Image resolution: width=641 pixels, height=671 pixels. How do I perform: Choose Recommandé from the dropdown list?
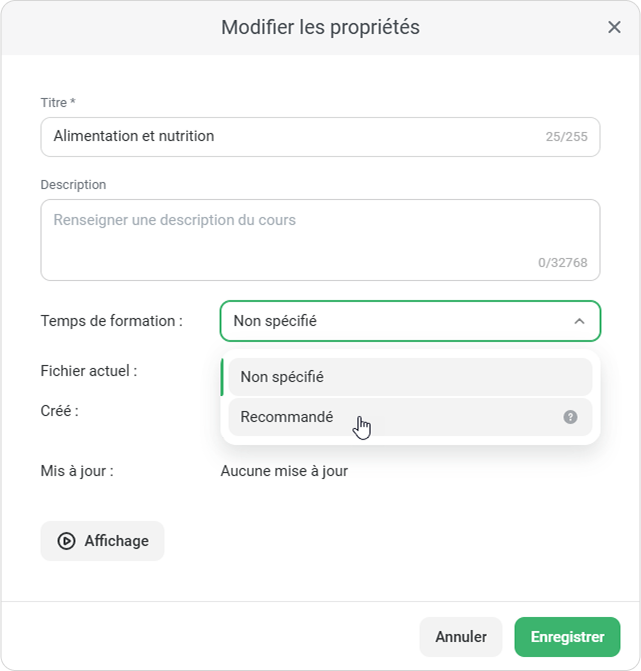[287, 417]
